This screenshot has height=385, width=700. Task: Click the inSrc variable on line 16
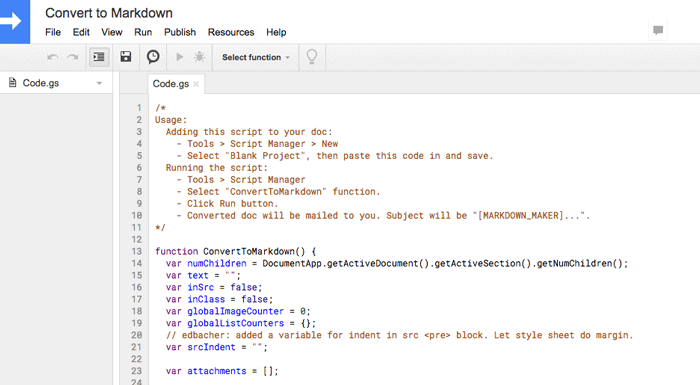click(200, 287)
